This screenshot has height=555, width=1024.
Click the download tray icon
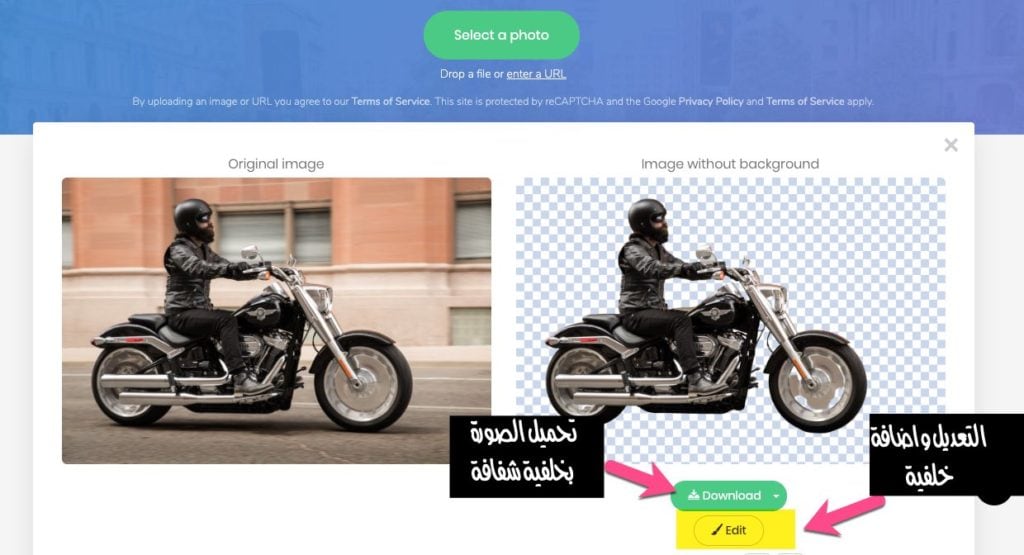pyautogui.click(x=693, y=495)
